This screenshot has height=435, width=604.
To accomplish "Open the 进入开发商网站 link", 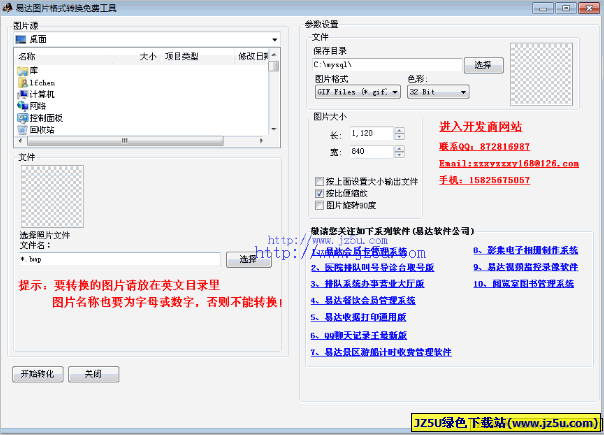I will point(480,126).
